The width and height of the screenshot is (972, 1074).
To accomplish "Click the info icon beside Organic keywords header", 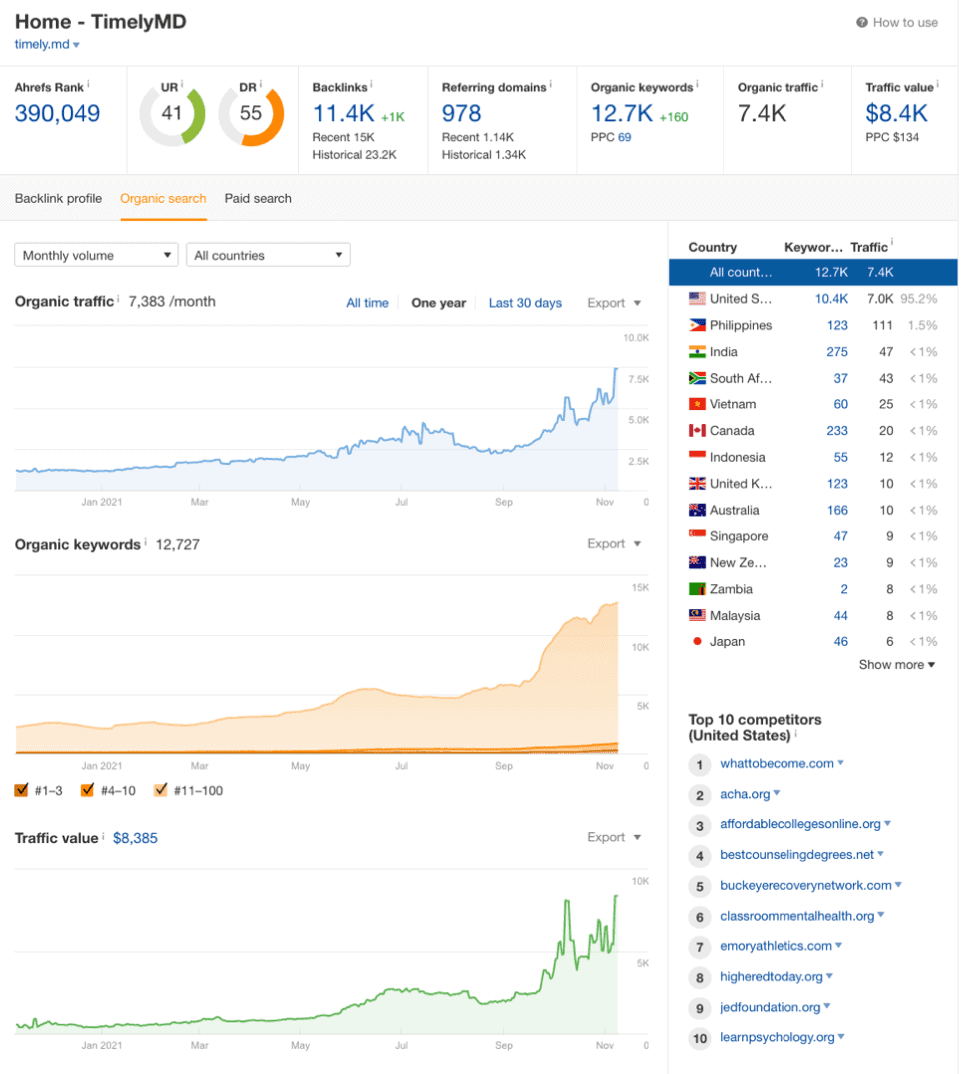I will [x=697, y=84].
